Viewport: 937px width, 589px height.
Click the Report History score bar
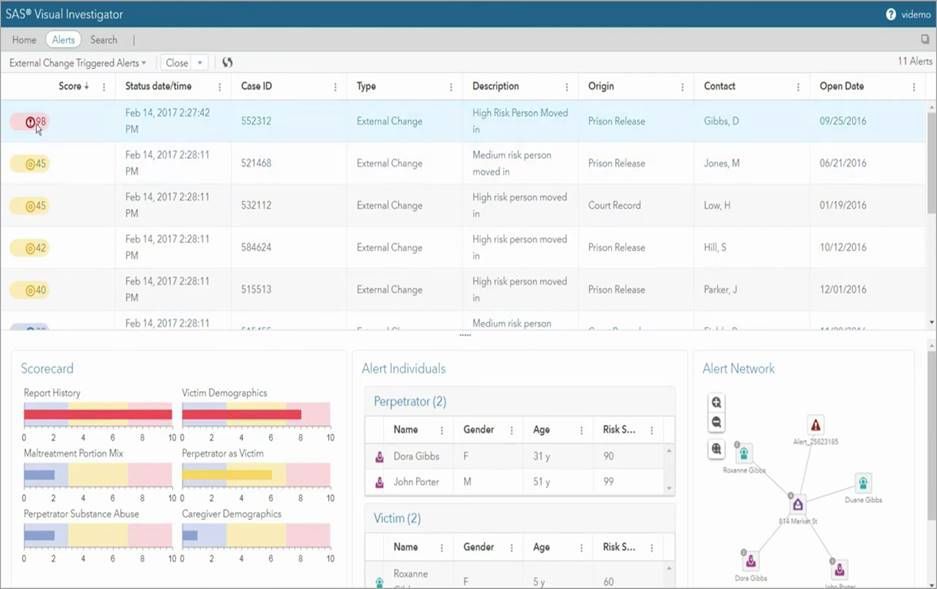pyautogui.click(x=98, y=415)
